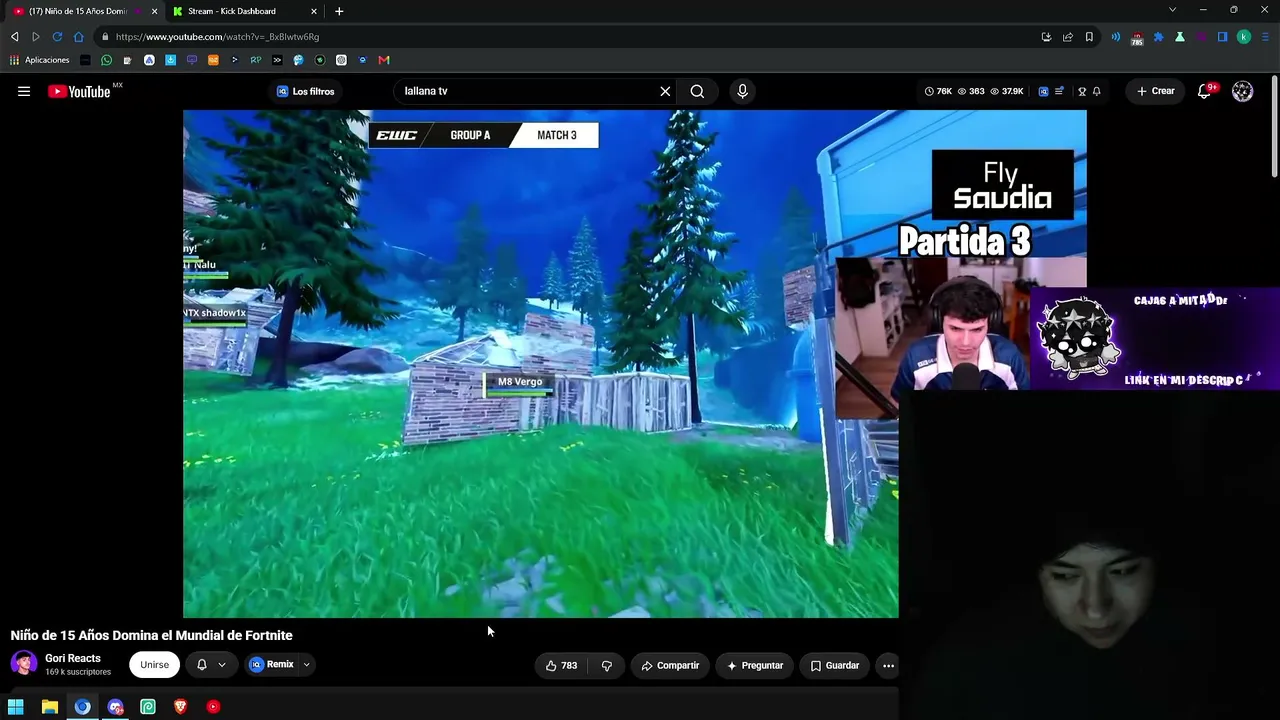Open the YouTube notifications bell

(x=1205, y=91)
